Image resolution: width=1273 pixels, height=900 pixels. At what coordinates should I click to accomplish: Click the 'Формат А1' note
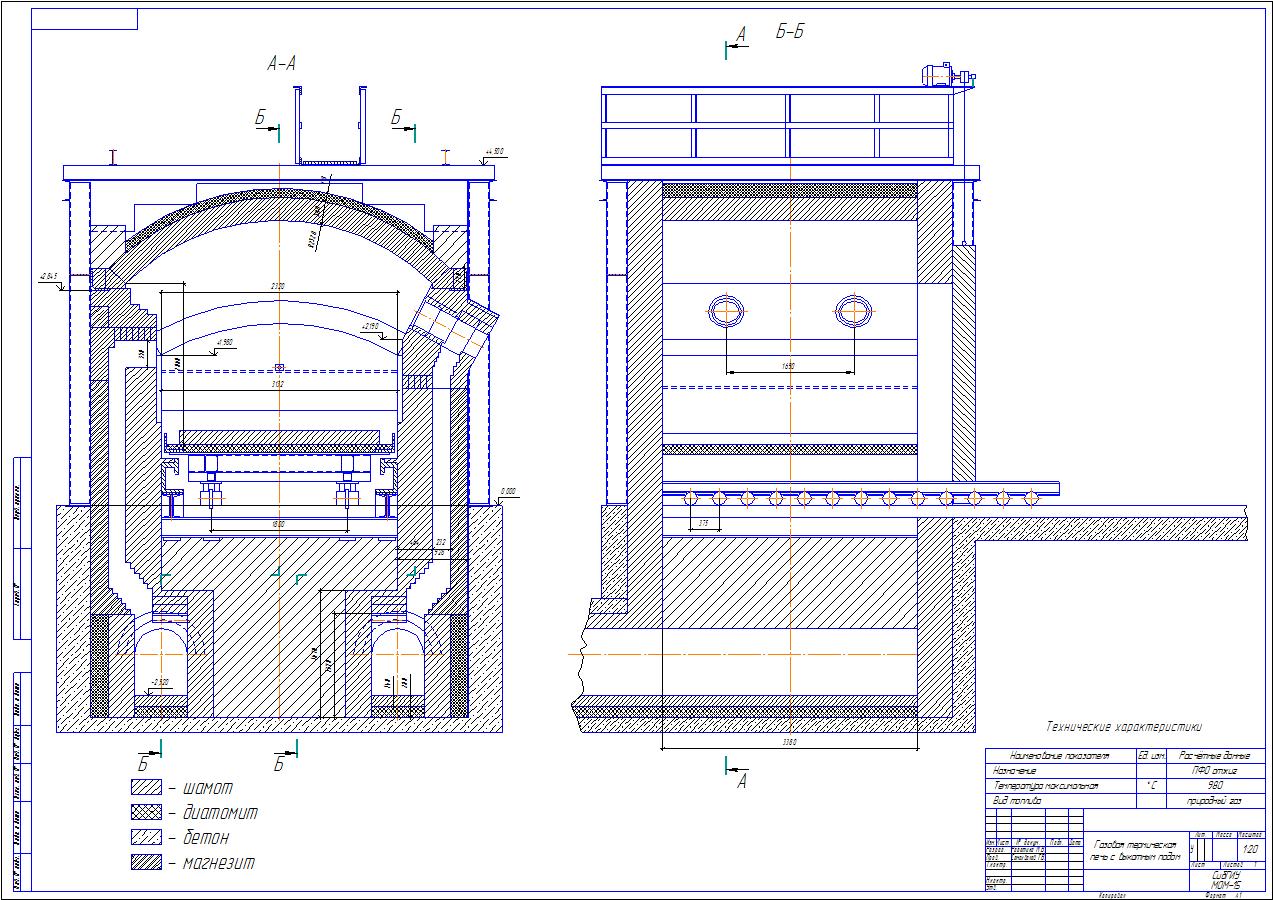(x=1223, y=895)
